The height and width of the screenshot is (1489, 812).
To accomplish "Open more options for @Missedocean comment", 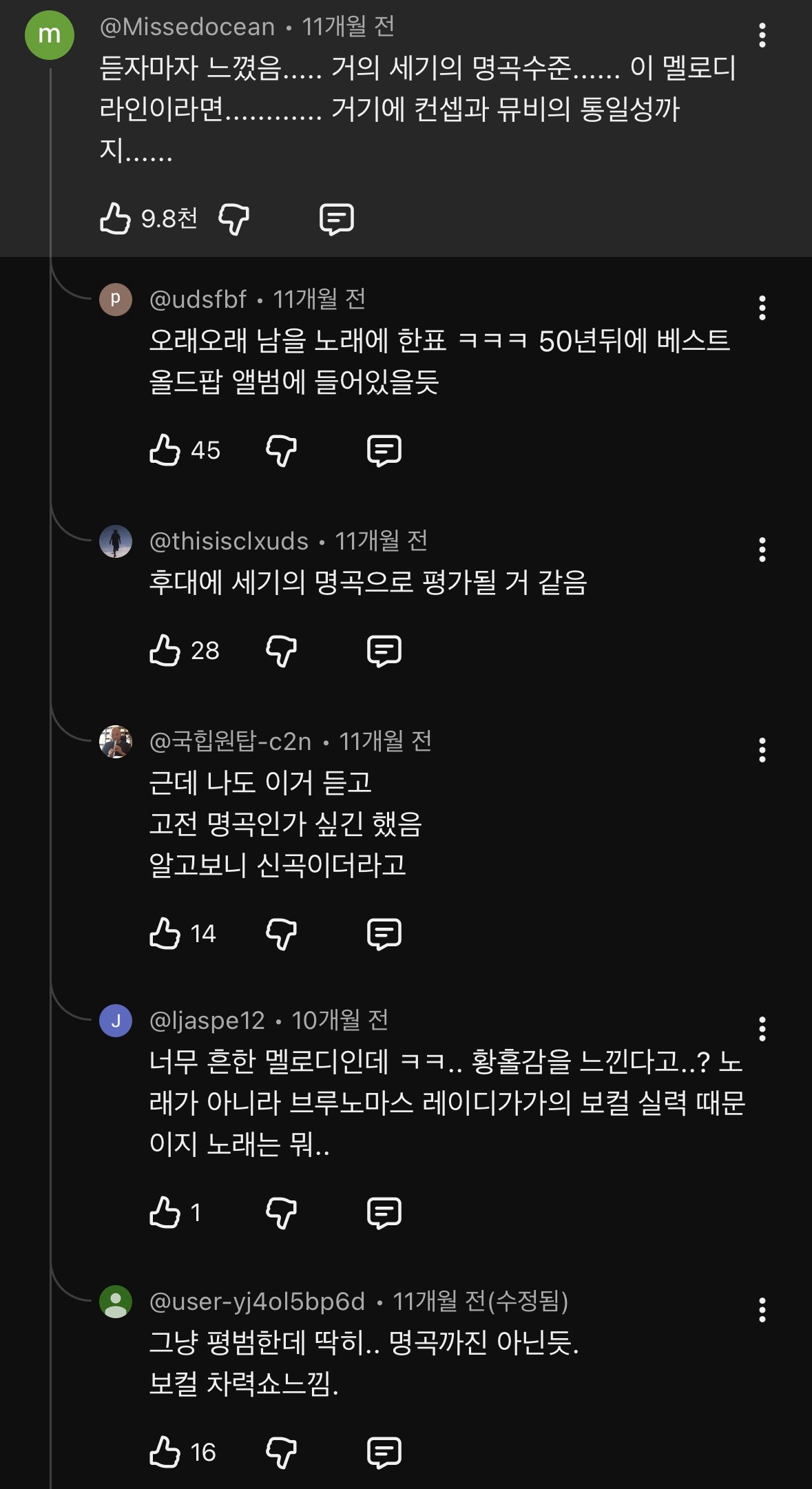I will (x=762, y=35).
